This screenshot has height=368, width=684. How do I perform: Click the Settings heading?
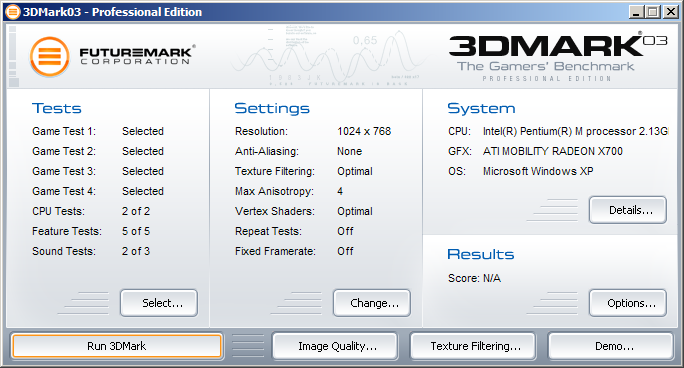coord(272,108)
